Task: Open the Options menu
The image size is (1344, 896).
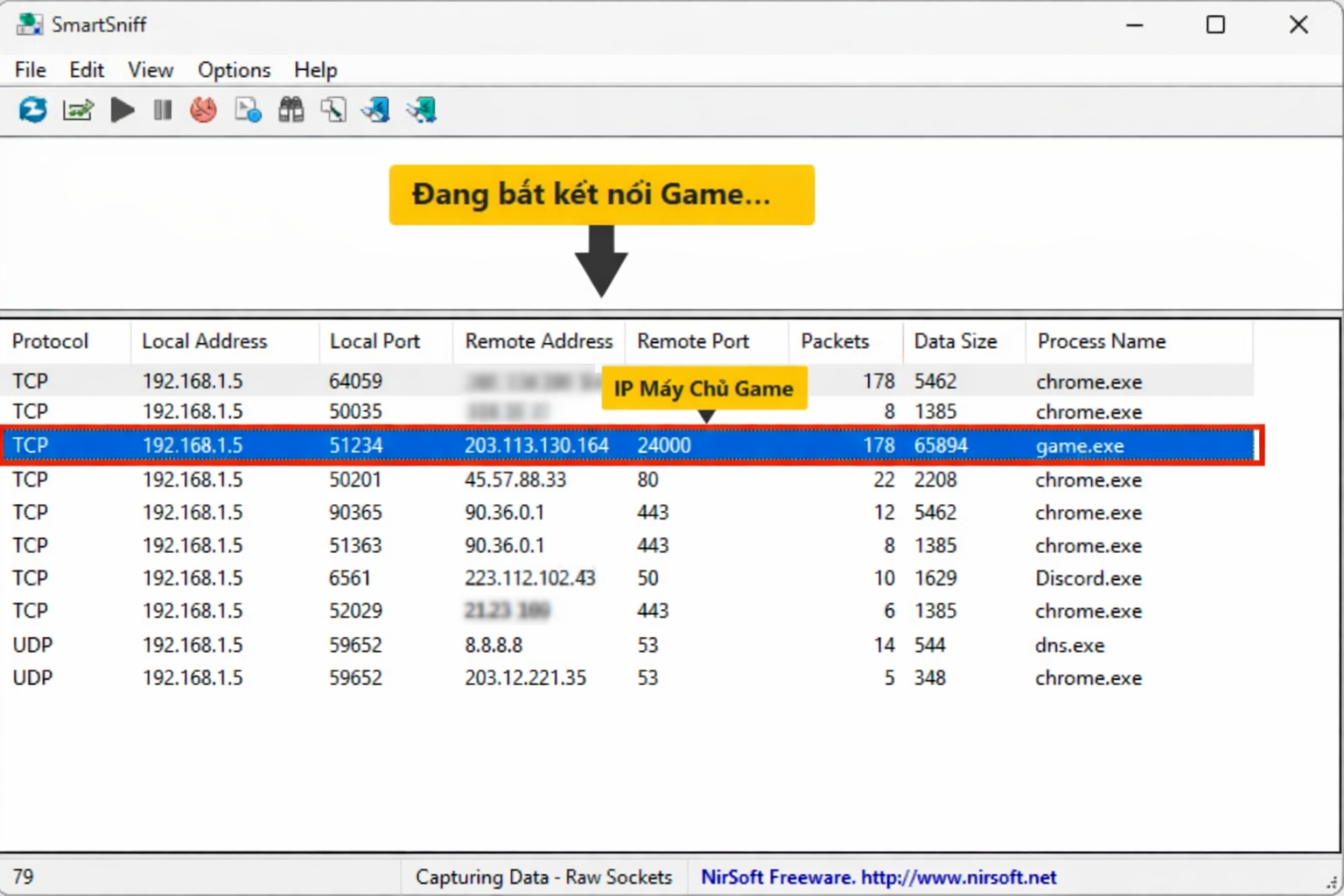Action: 233,70
